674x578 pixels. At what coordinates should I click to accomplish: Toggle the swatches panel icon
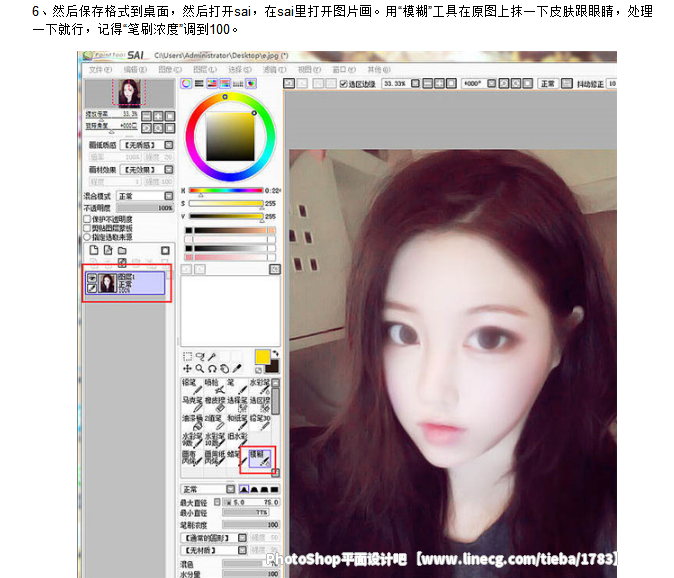[x=238, y=83]
